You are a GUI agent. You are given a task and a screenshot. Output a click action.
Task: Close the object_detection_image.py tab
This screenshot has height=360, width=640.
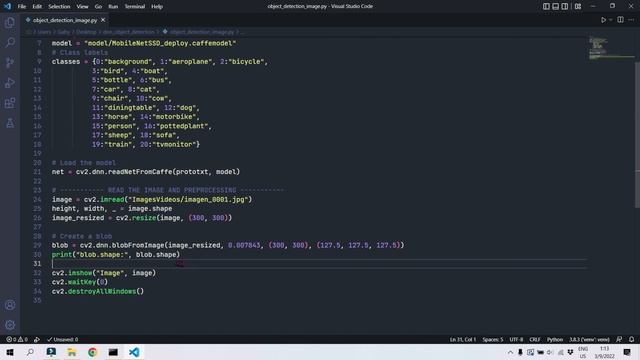click(103, 20)
